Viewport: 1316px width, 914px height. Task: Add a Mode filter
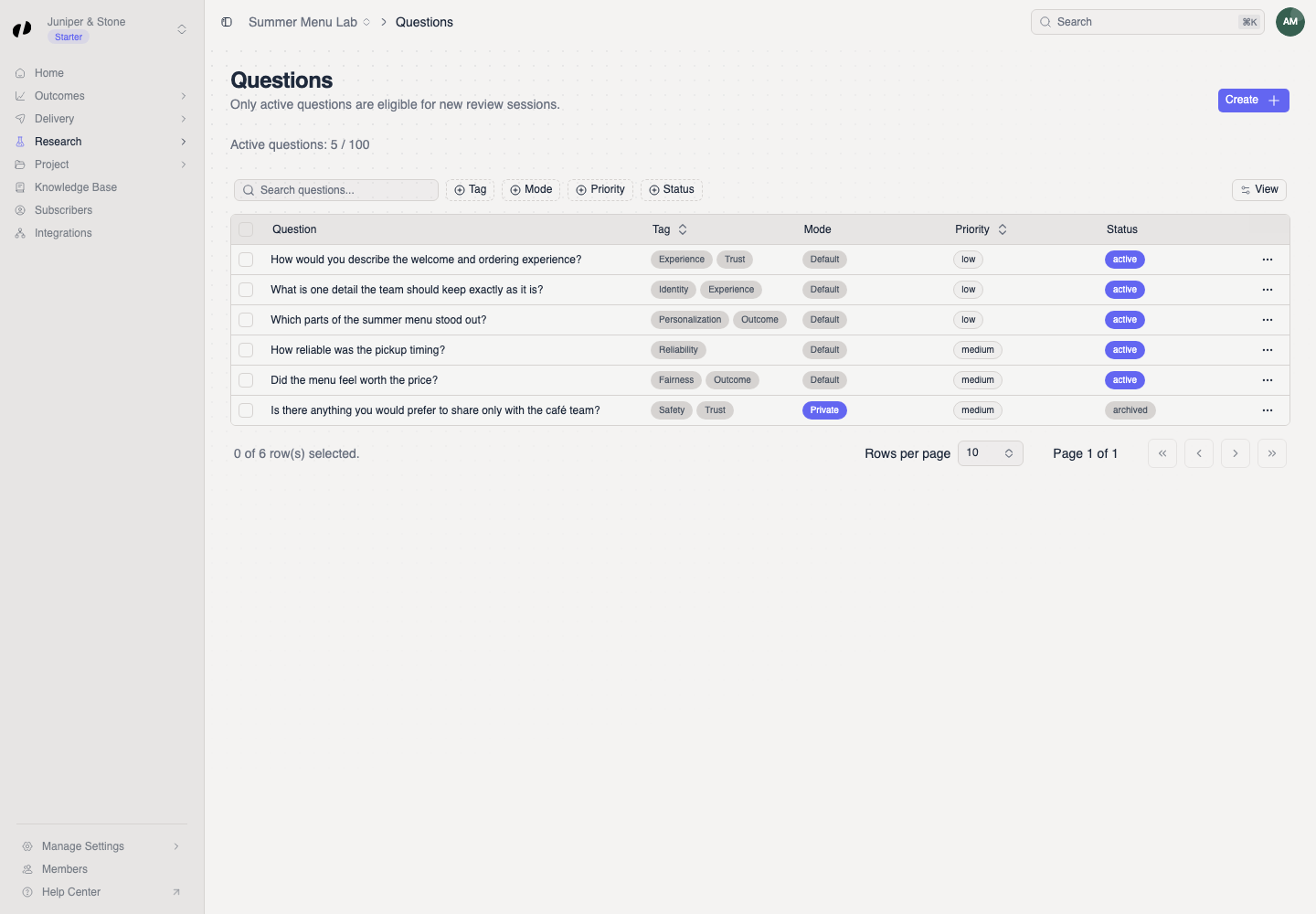tap(531, 190)
